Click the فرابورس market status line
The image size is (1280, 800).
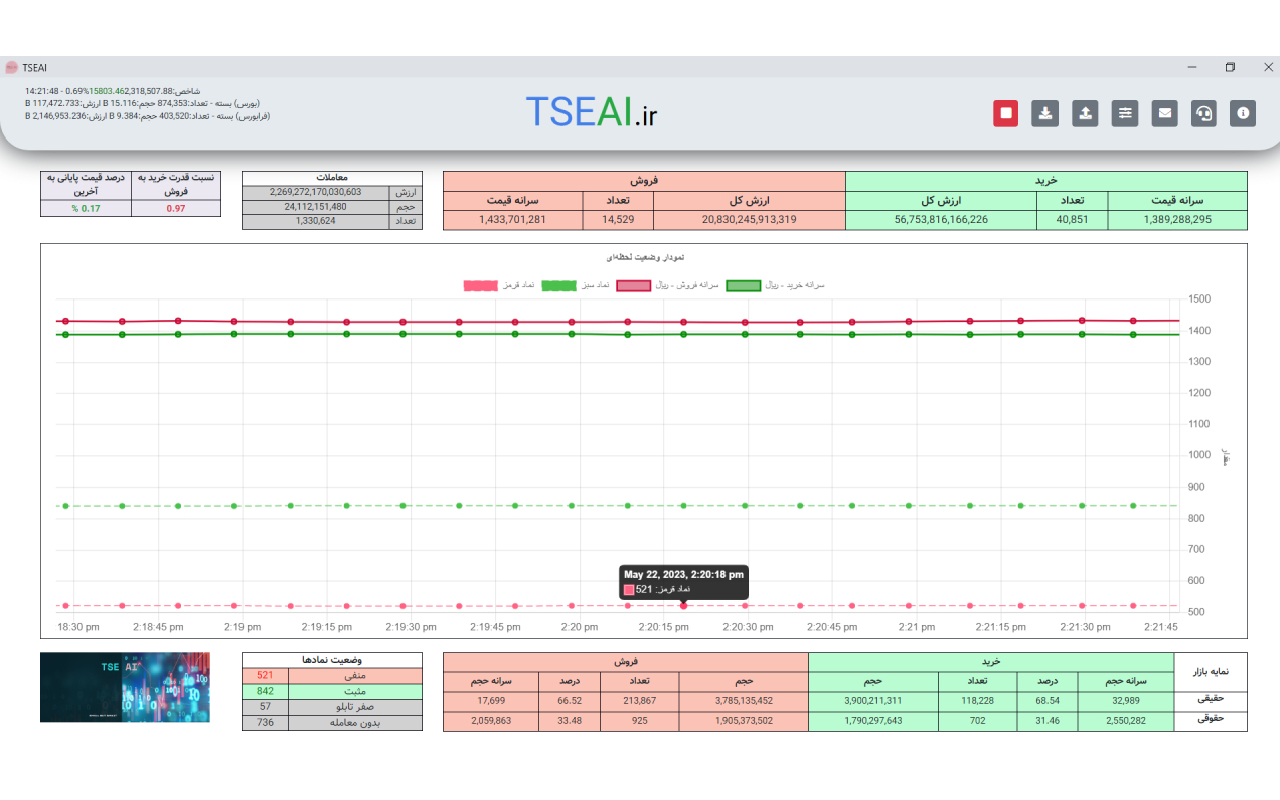(x=148, y=116)
